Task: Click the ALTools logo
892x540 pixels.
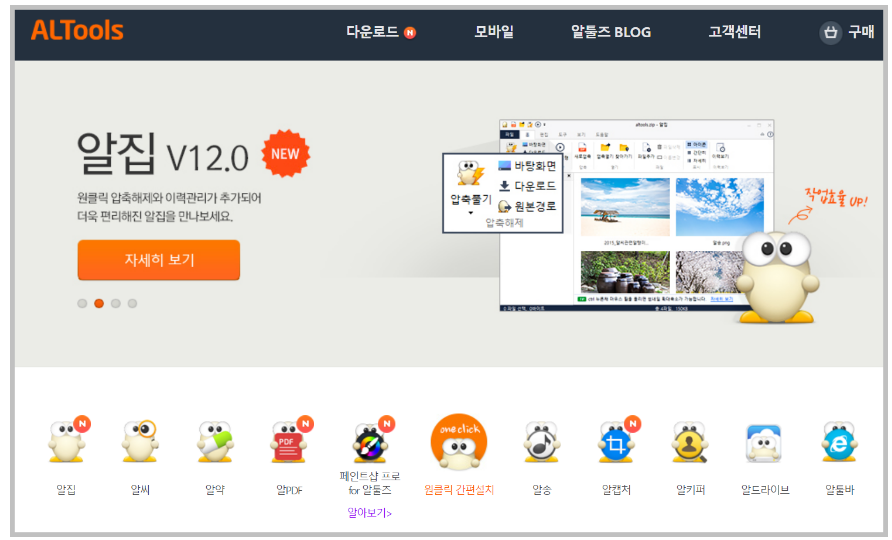Action: (x=77, y=30)
